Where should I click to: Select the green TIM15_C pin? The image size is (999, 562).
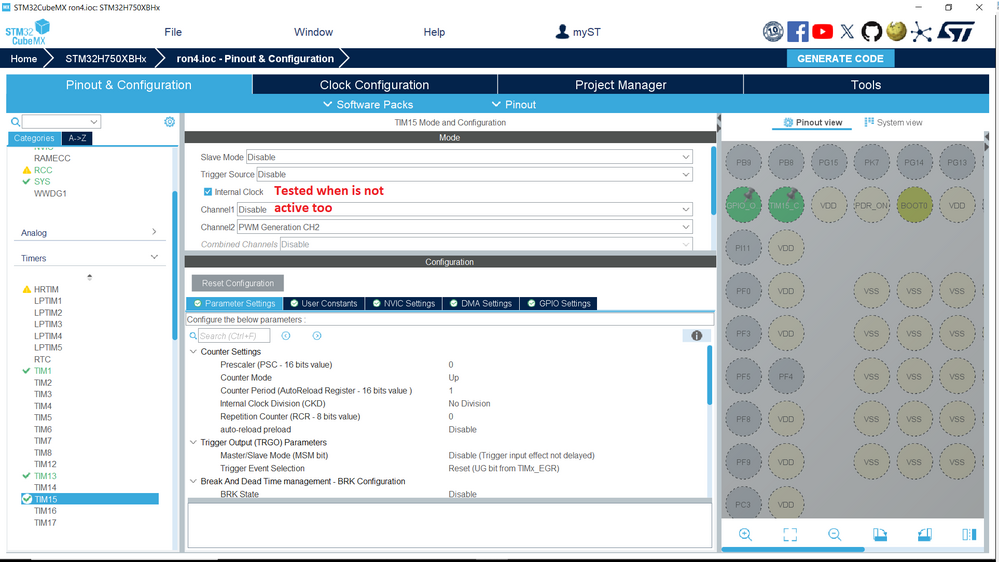[786, 205]
